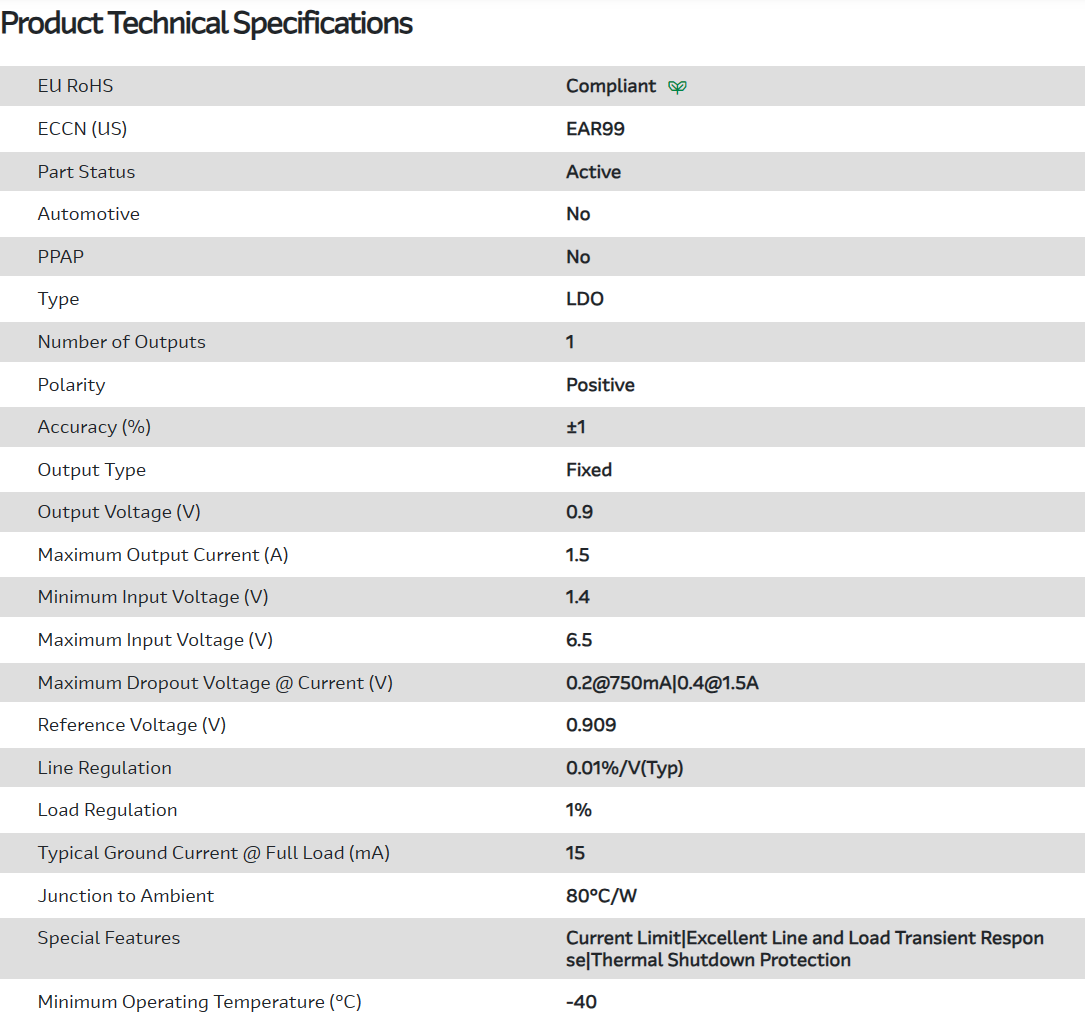Click the Compliant value text
The height and width of the screenshot is (1021, 1085).
(611, 86)
